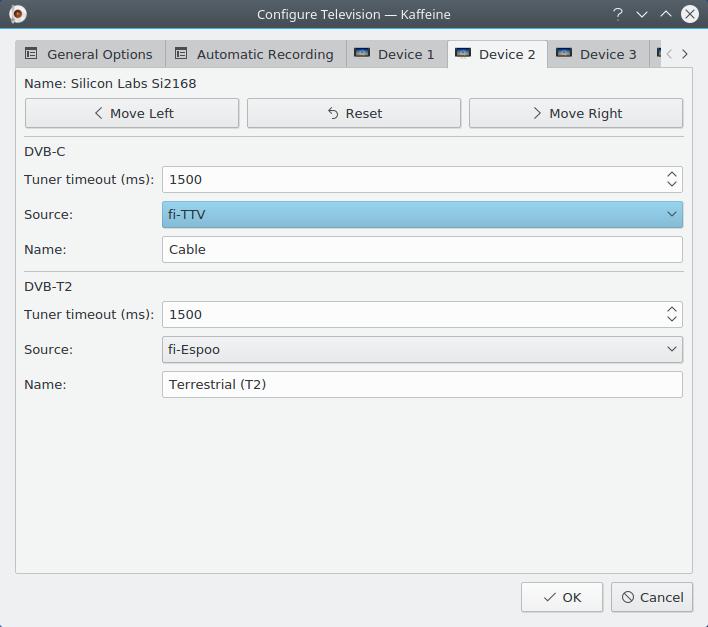The image size is (708, 627).
Task: Click the General Options tab icon
Action: click(31, 54)
